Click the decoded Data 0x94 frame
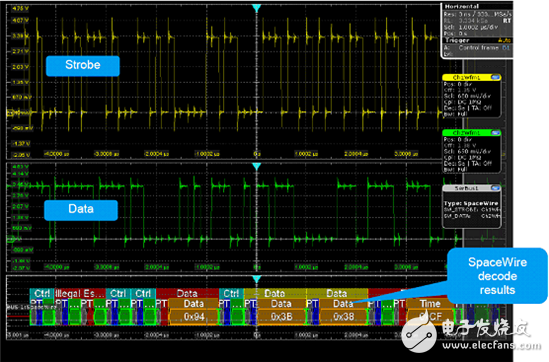549x362 pixels. [194, 316]
